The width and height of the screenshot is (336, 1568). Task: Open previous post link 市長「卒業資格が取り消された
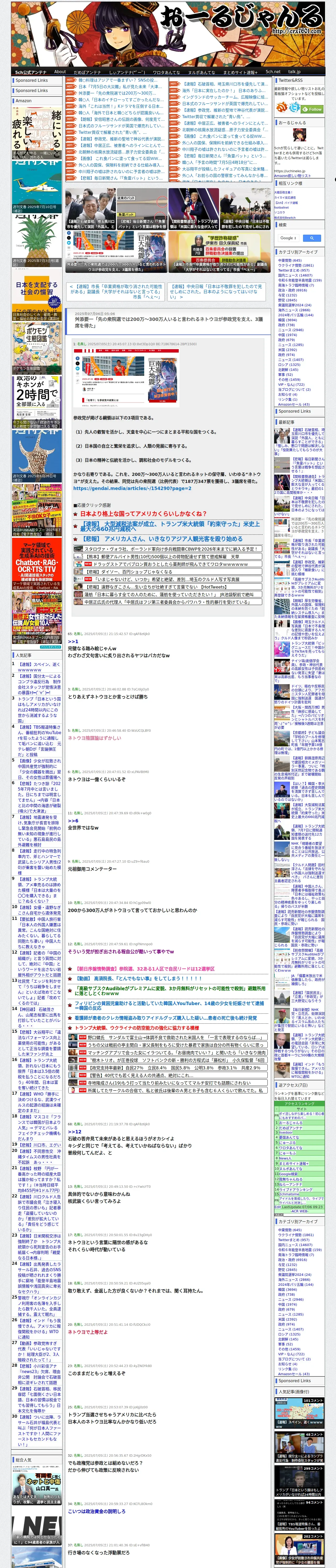pyautogui.click(x=115, y=292)
